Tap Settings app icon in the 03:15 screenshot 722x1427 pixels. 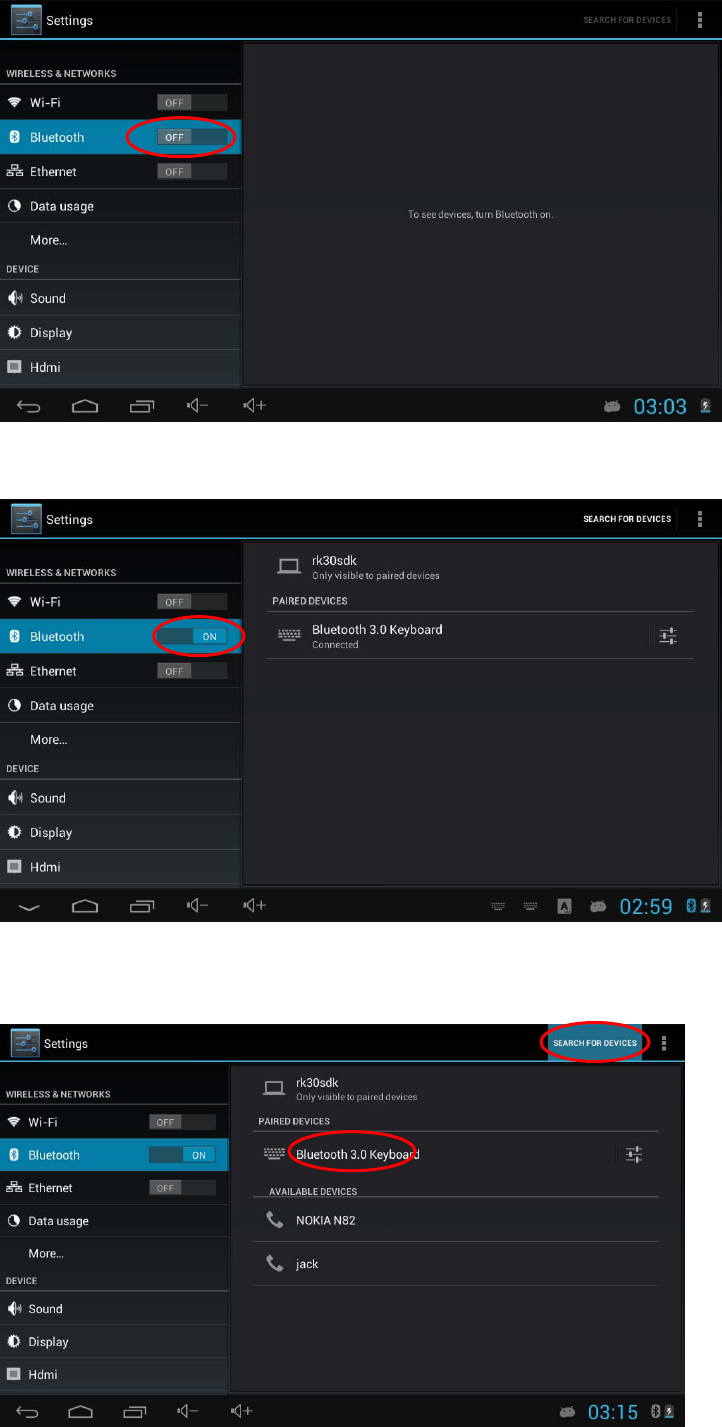tap(25, 1043)
